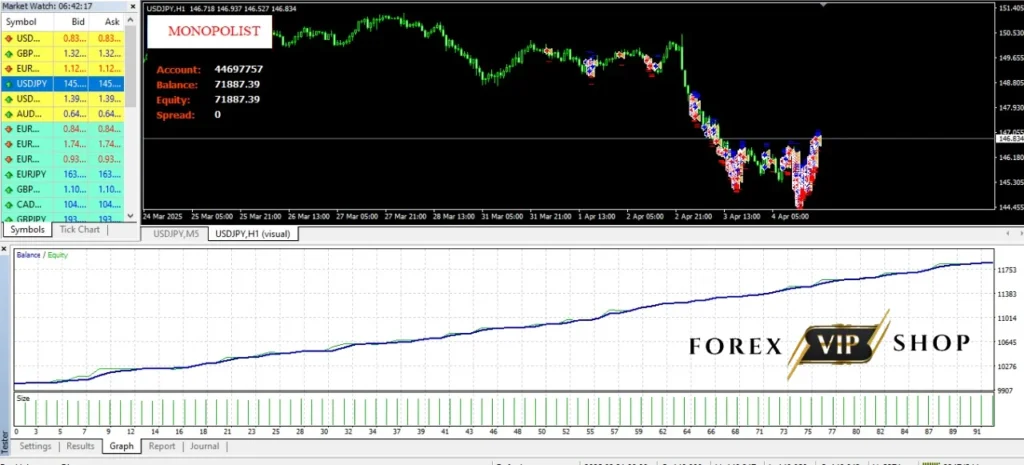Open the tester Journal tab
Image resolution: width=1024 pixels, height=465 pixels.
point(204,446)
